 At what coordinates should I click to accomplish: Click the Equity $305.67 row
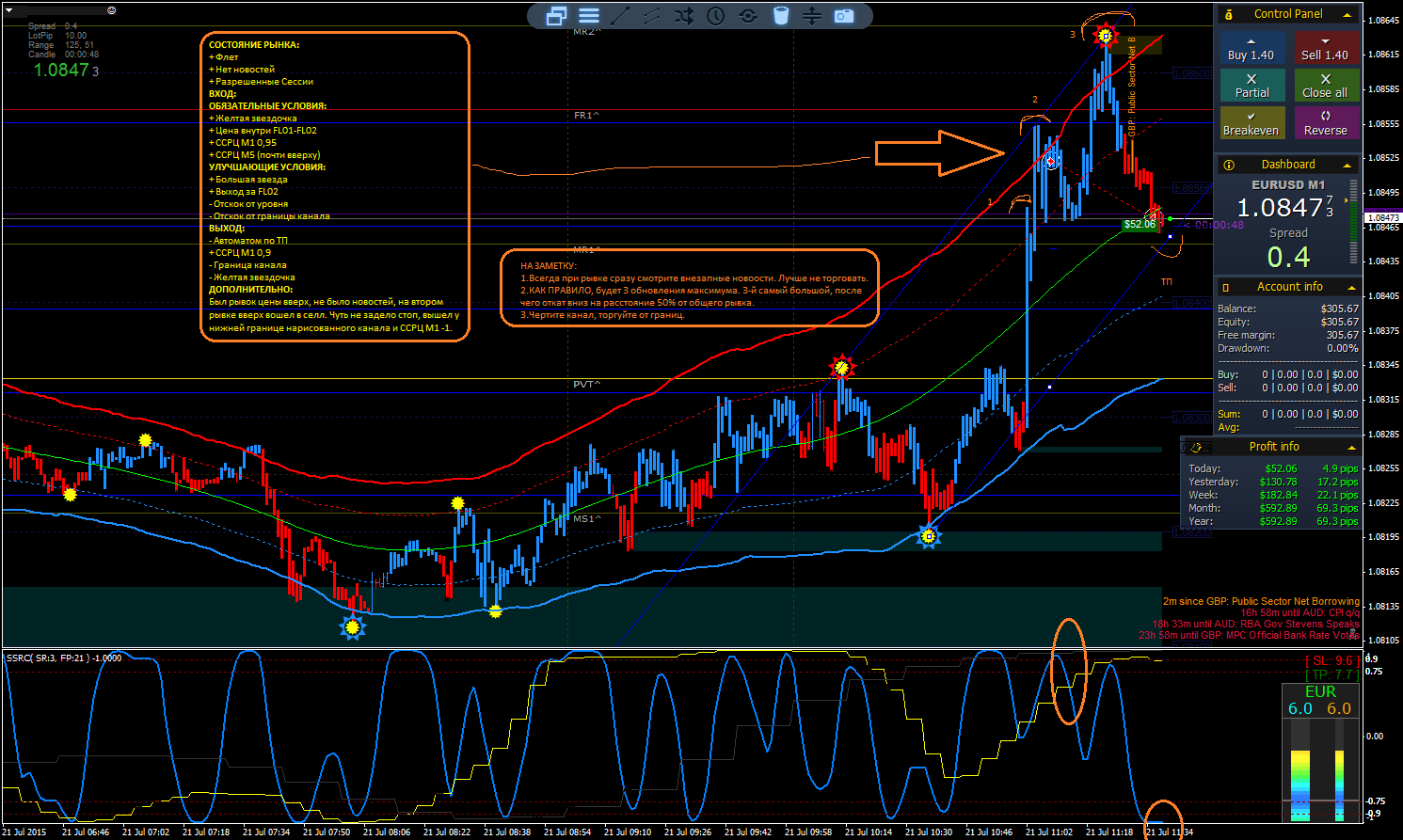[1288, 322]
